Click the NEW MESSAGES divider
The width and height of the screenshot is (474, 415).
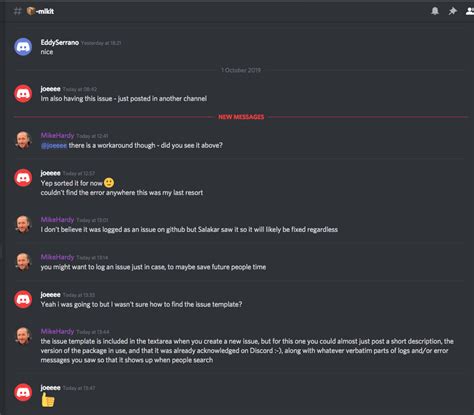click(x=241, y=117)
